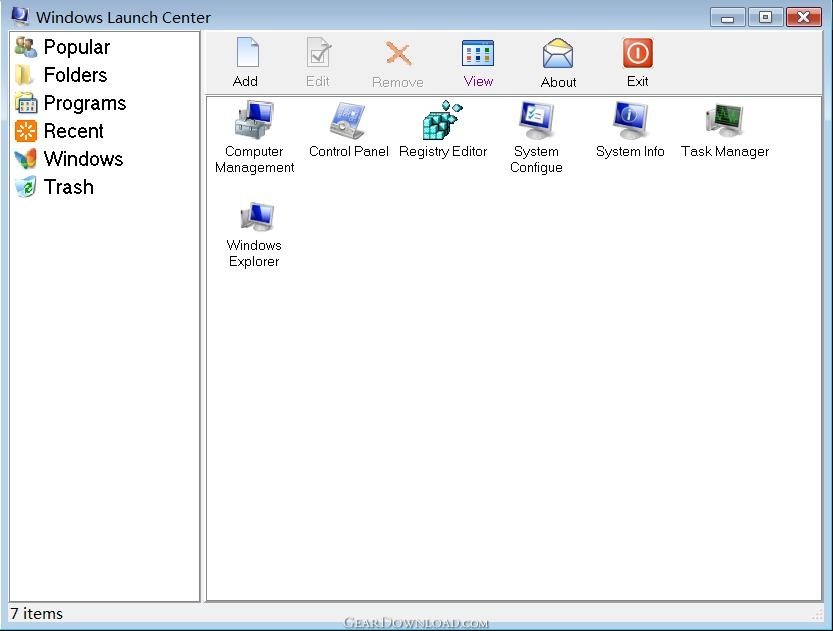
Task: Open the System Info monitor icon
Action: 630,120
